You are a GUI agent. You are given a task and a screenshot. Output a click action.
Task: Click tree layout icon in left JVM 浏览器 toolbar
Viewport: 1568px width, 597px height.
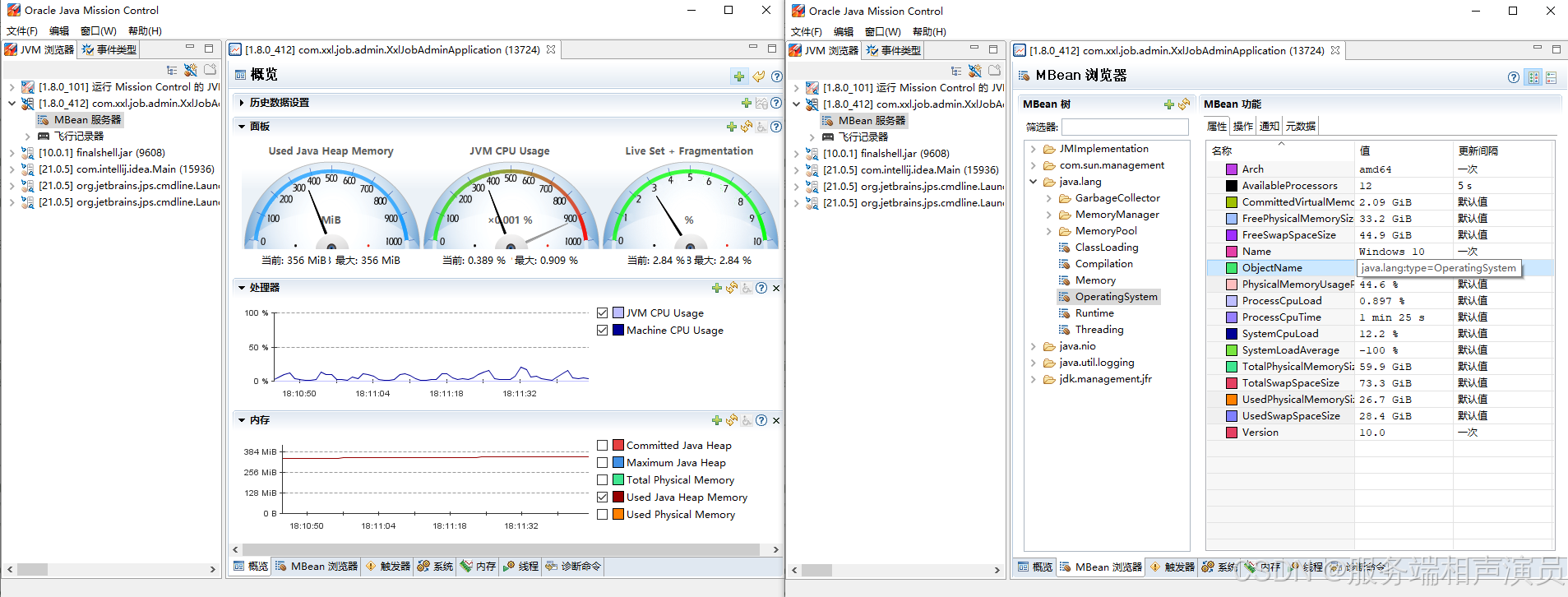coord(172,71)
